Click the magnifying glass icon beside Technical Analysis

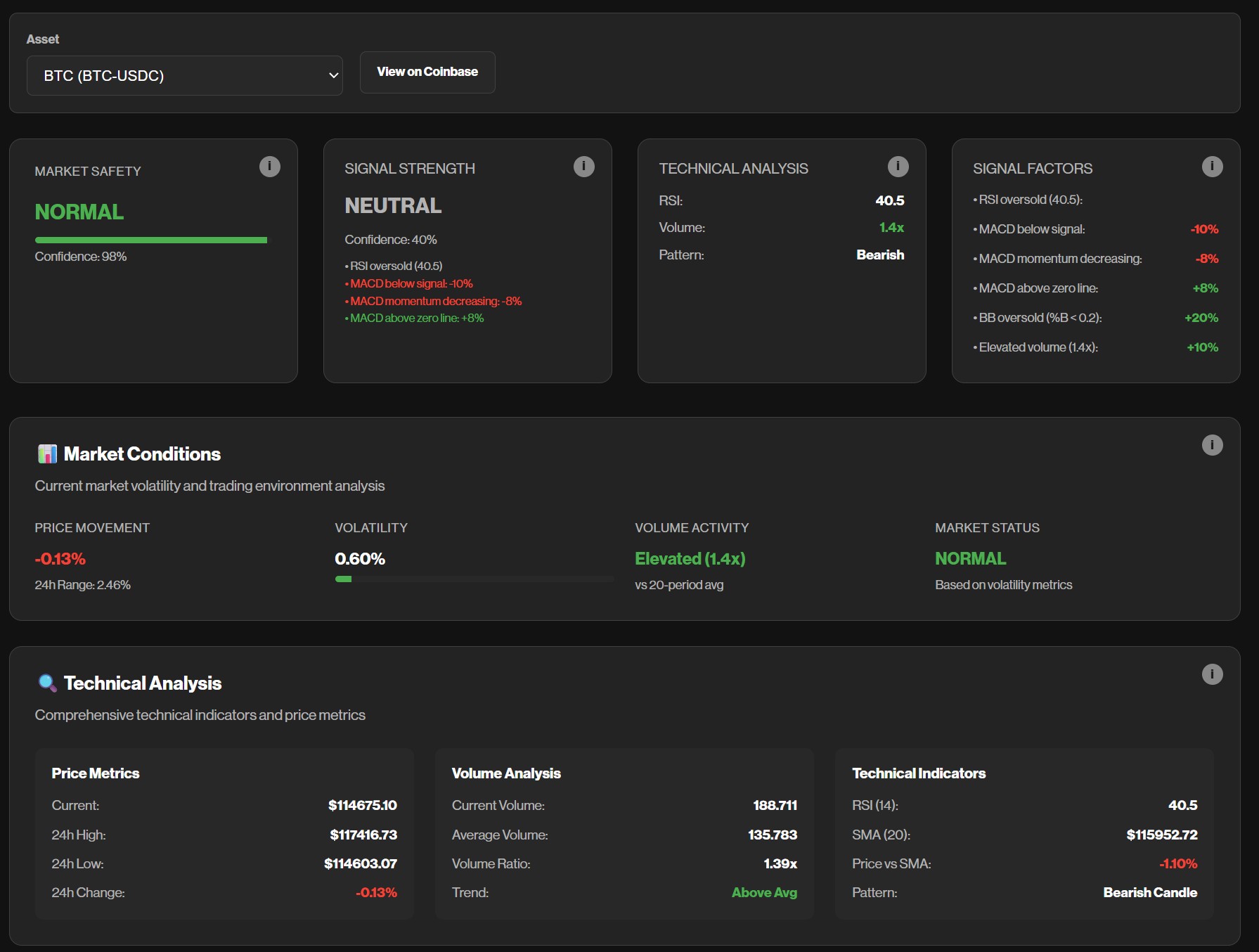pyautogui.click(x=47, y=683)
